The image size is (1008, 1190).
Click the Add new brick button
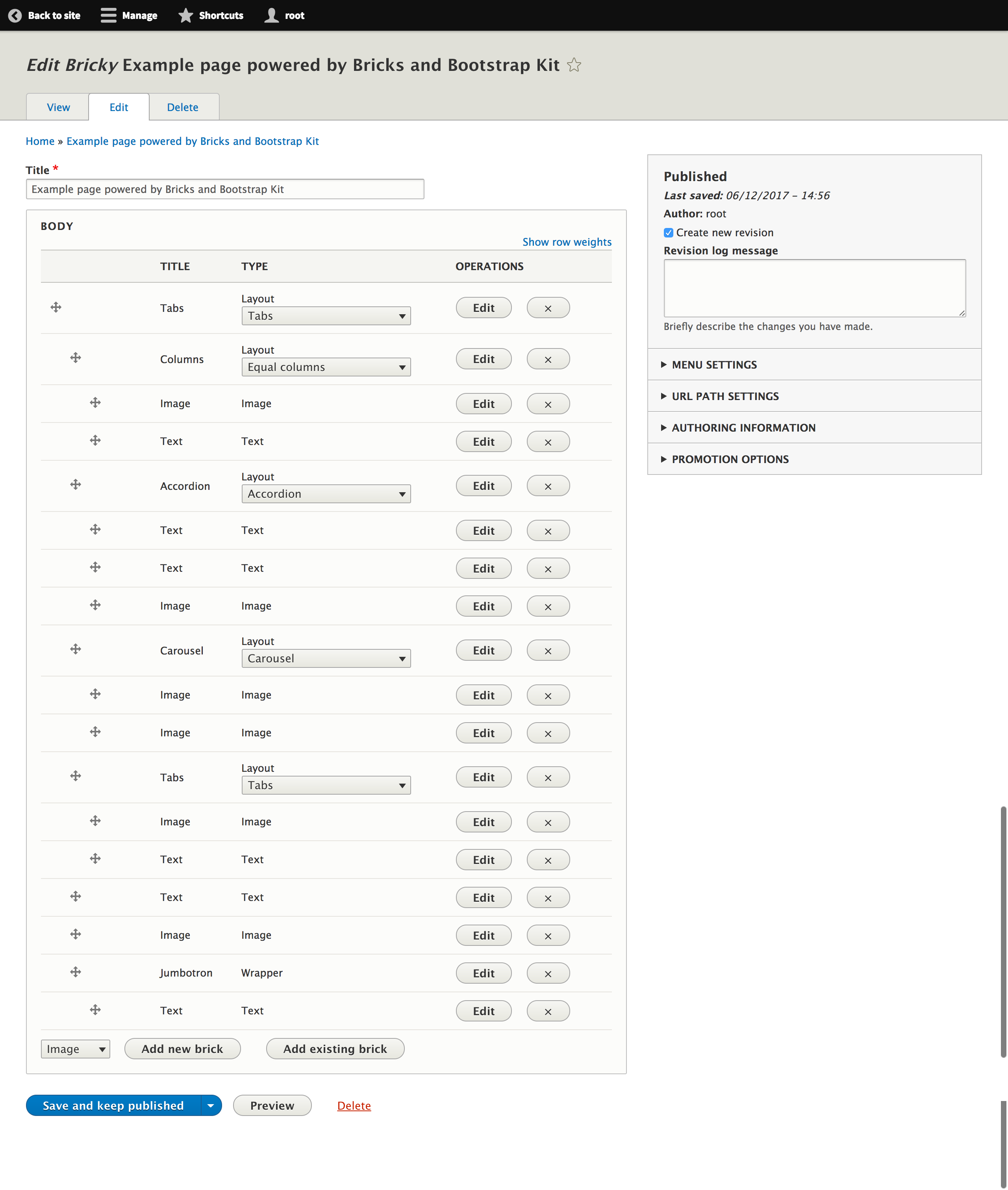(182, 1049)
